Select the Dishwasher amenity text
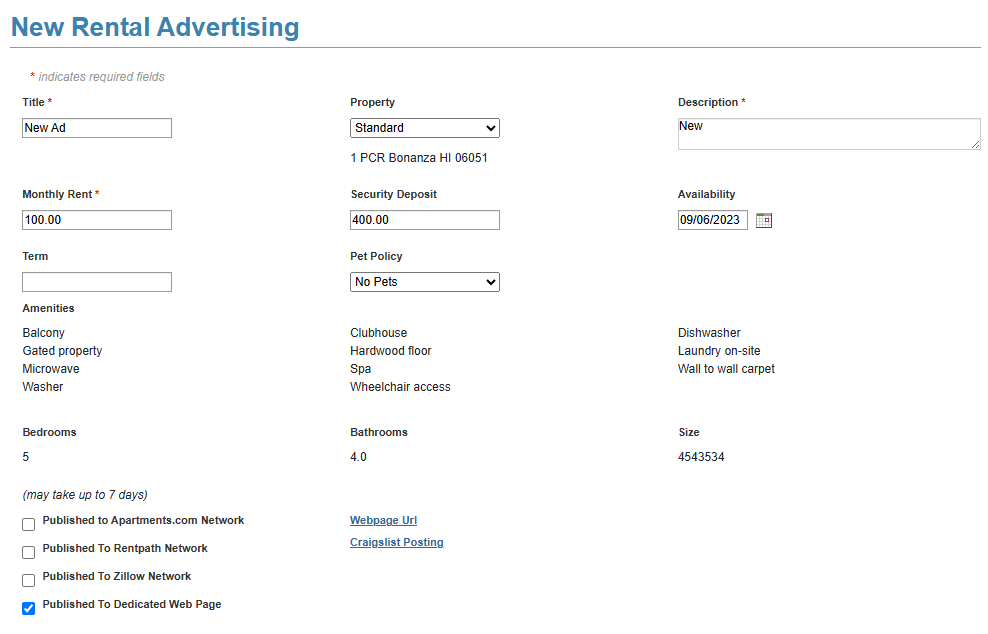Screen dimensions: 988x634 point(709,333)
